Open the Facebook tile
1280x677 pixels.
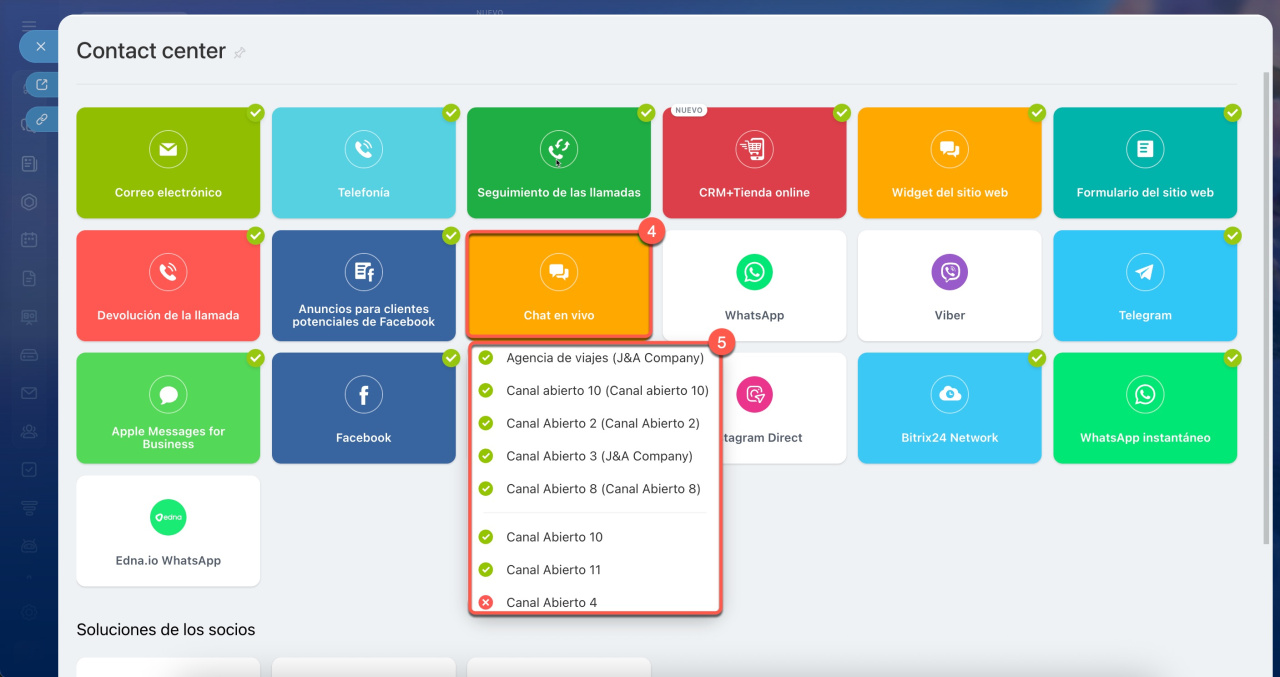(363, 408)
